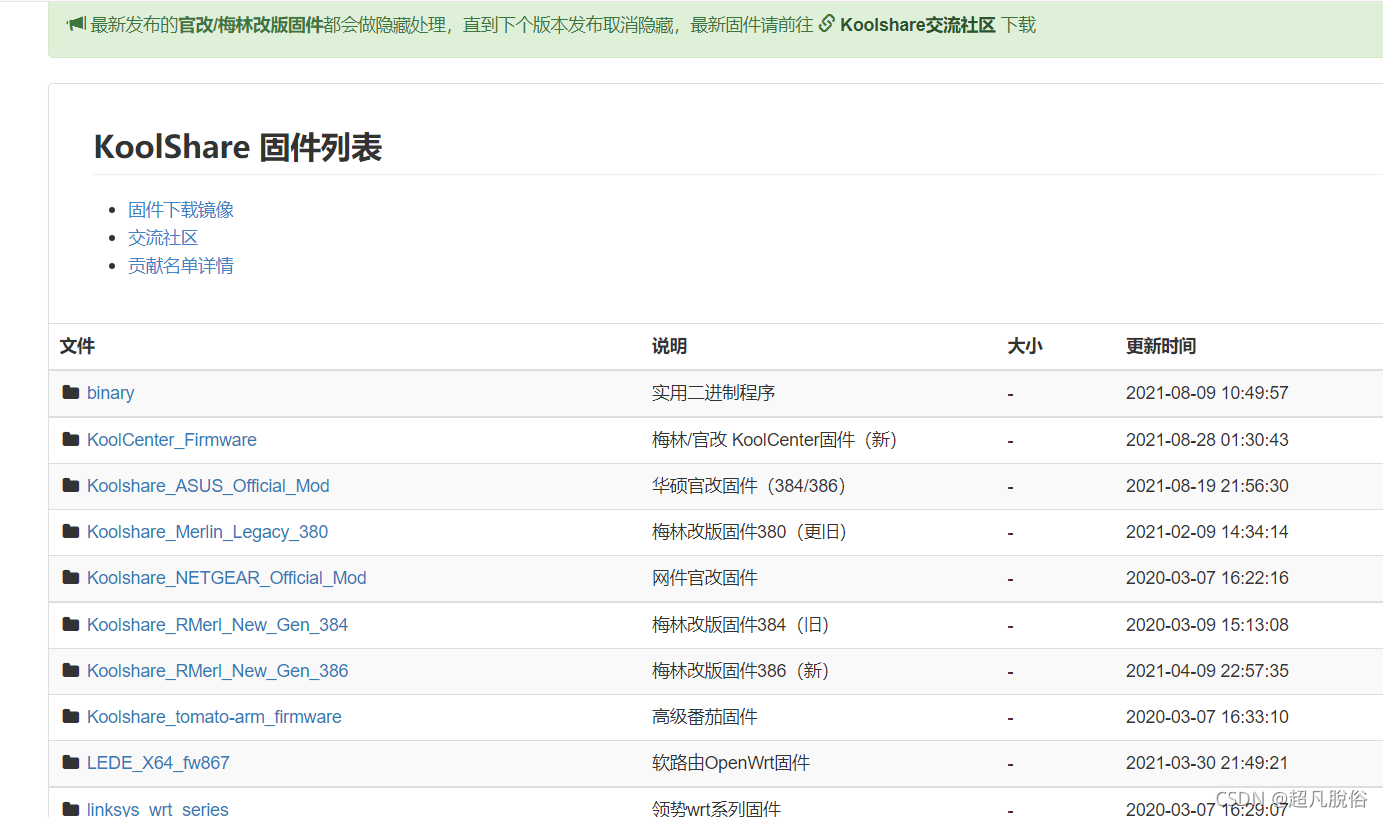
Task: Open Koolshare_NETGEAR_Official_Mod folder
Action: click(x=227, y=578)
